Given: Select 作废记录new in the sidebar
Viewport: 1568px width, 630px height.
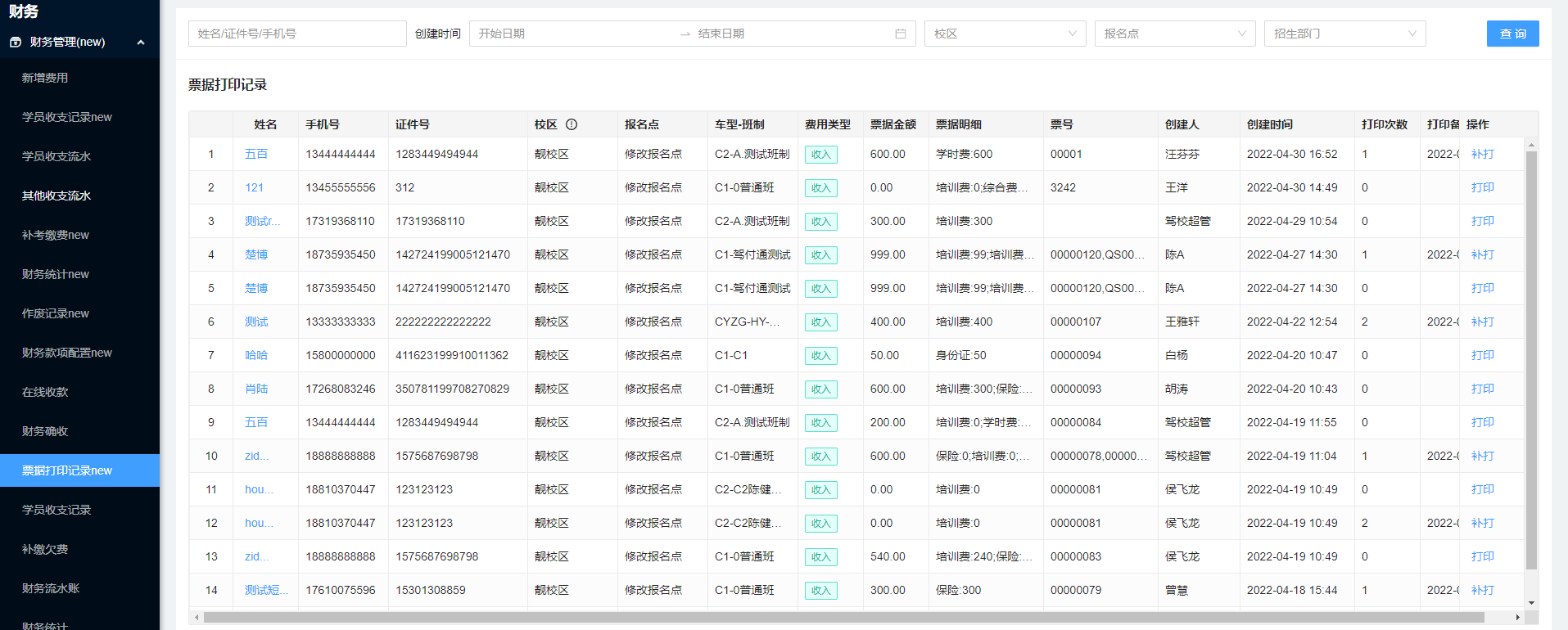Looking at the screenshot, I should 56,313.
